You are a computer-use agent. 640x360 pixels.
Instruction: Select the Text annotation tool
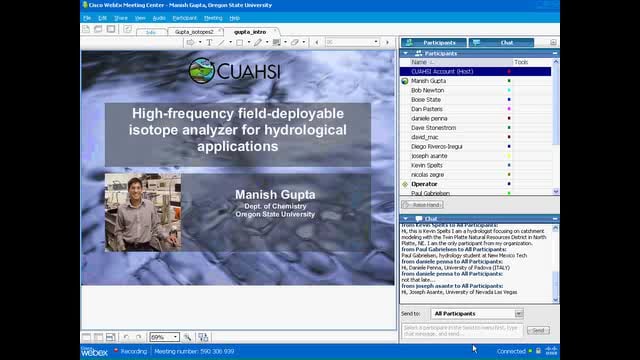[x=209, y=42]
